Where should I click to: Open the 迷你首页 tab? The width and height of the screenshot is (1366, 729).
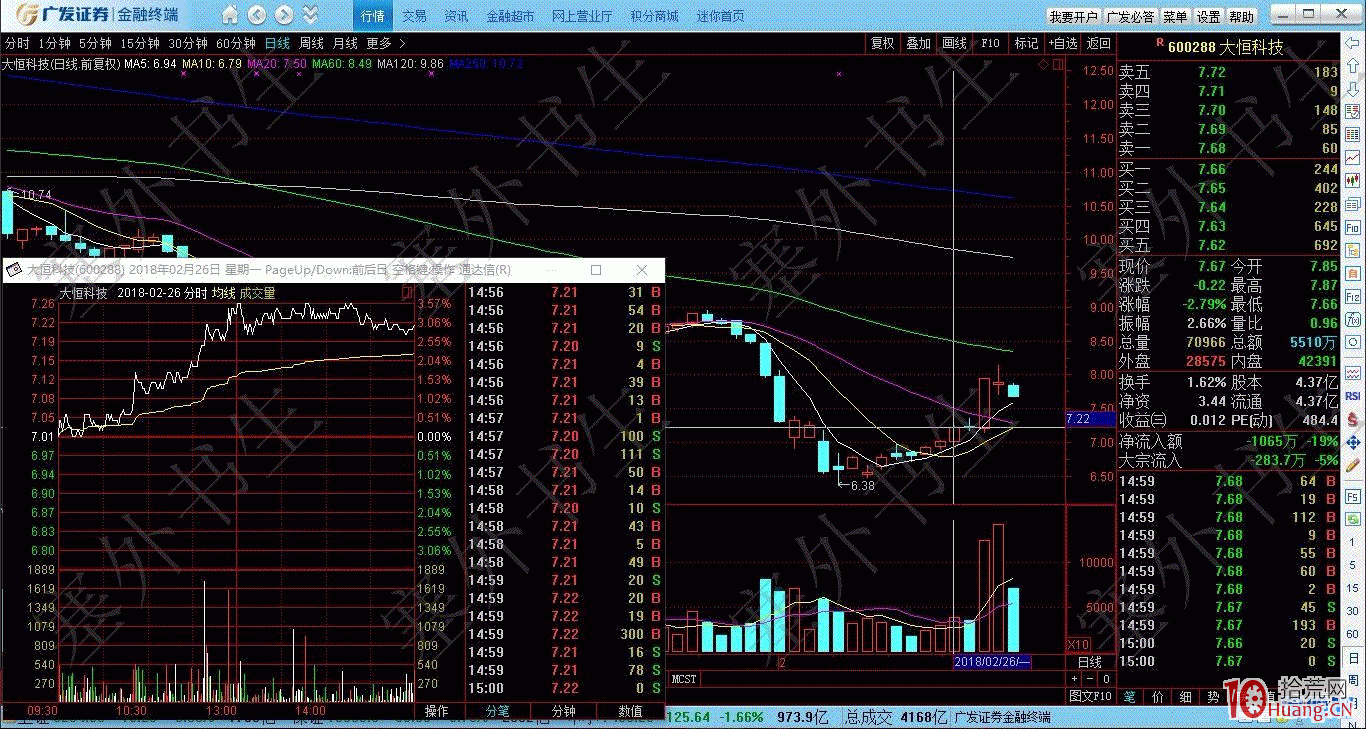pos(720,16)
